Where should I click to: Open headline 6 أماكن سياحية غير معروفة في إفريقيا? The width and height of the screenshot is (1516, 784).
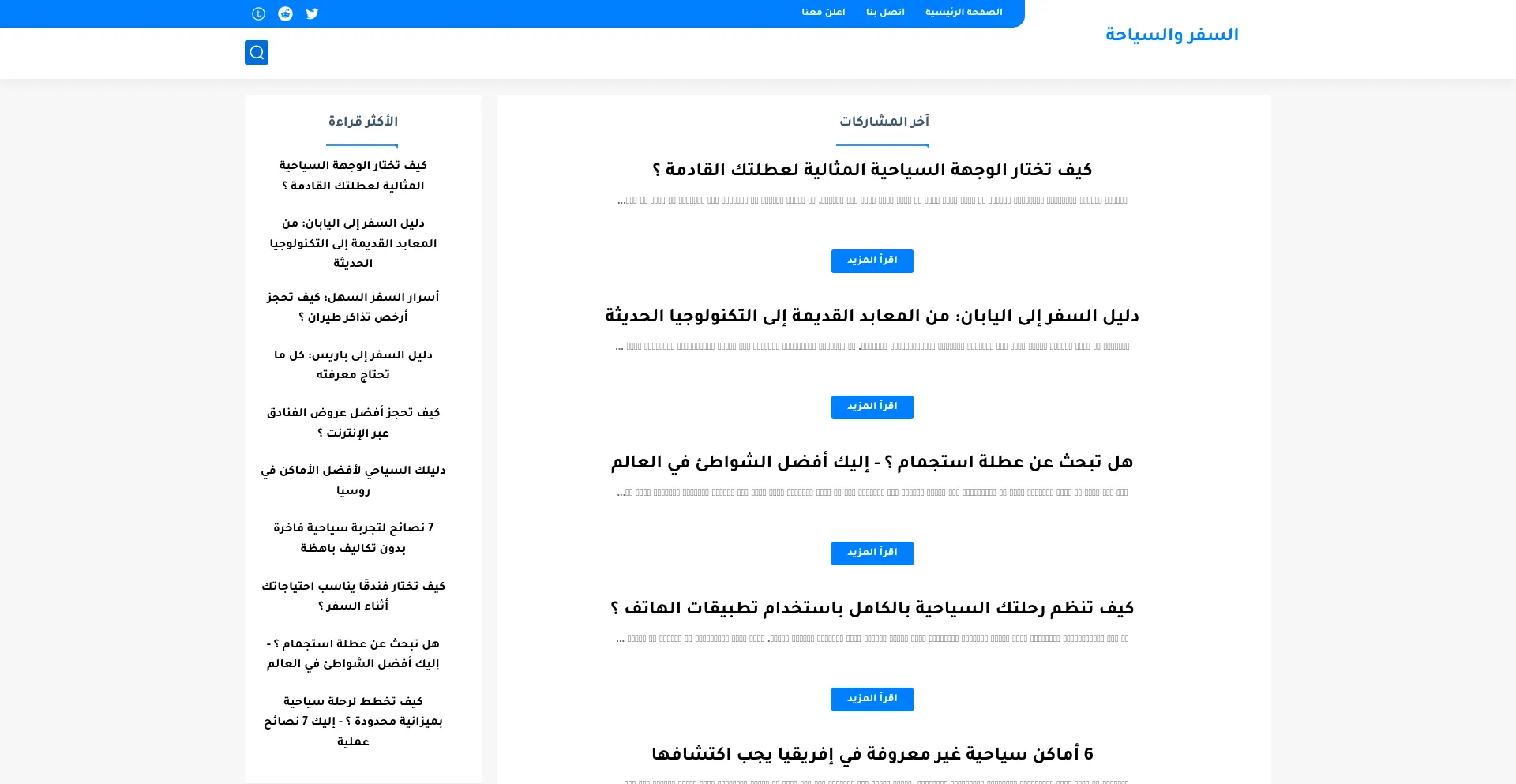click(x=872, y=755)
